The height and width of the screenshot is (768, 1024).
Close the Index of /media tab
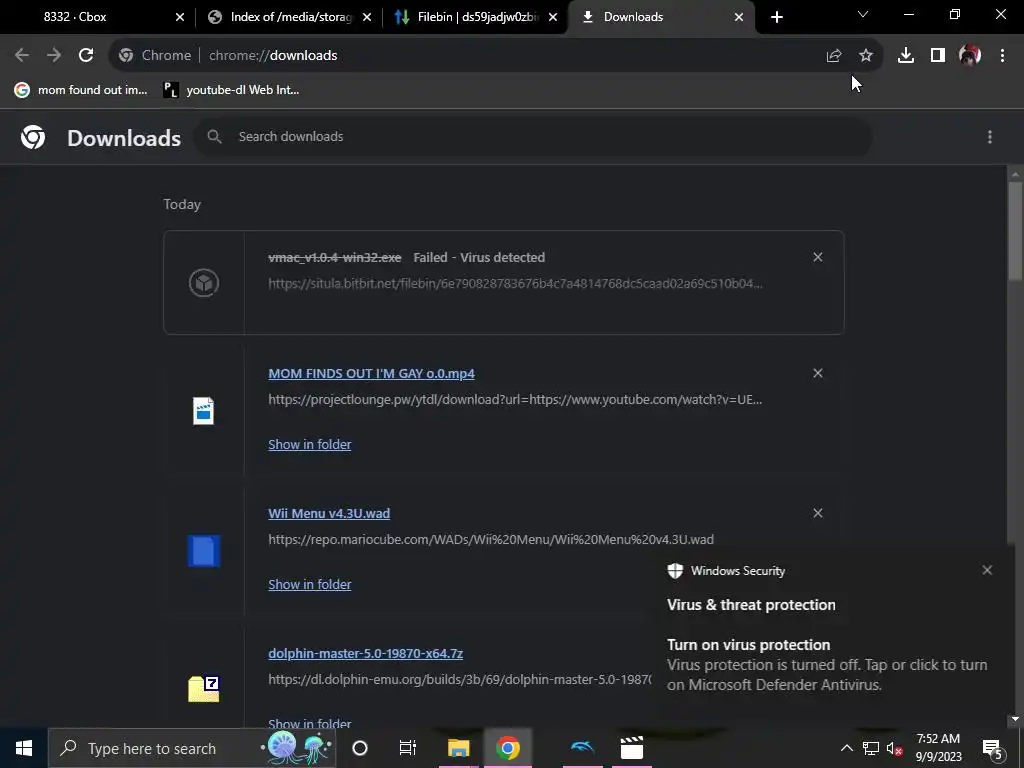click(x=367, y=17)
